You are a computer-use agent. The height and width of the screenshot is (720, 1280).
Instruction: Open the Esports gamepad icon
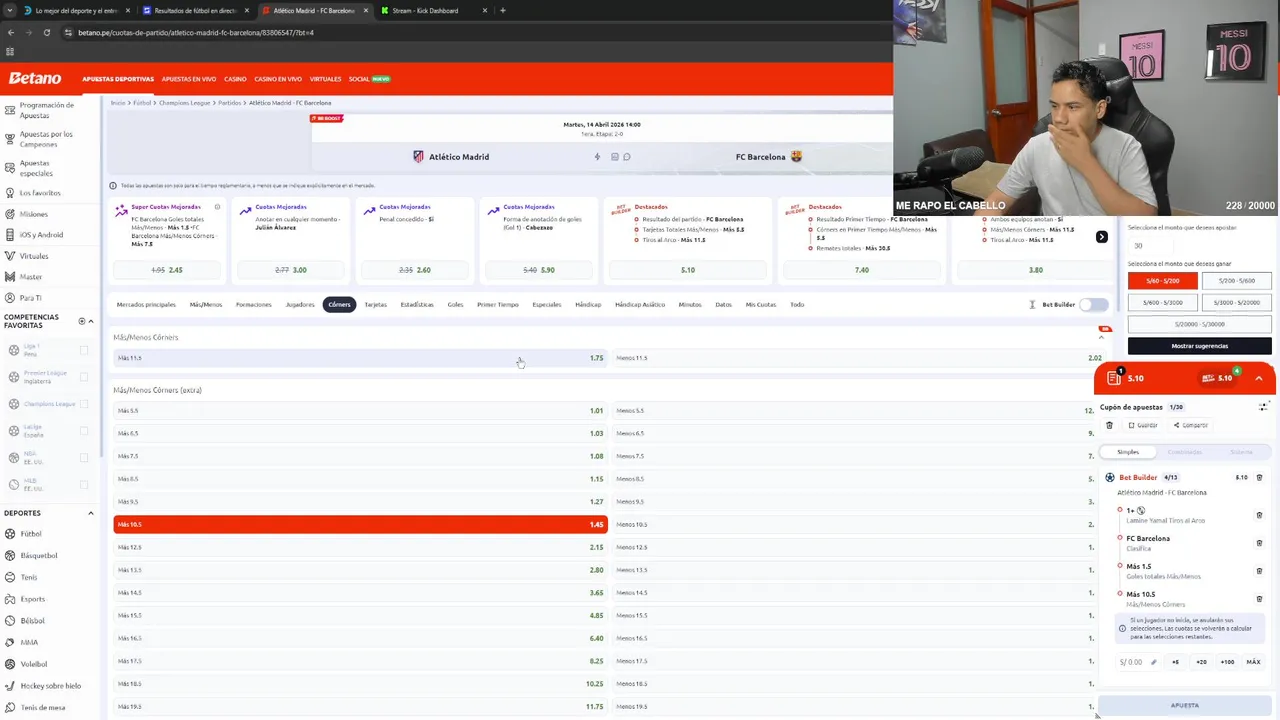10,599
